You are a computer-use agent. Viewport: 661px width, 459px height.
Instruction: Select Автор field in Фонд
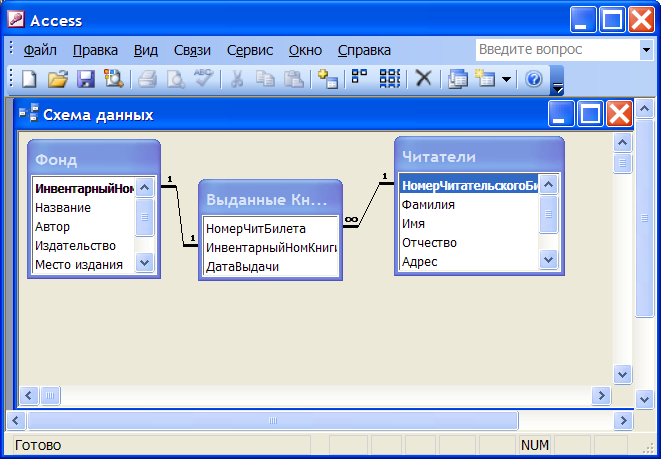click(x=83, y=227)
